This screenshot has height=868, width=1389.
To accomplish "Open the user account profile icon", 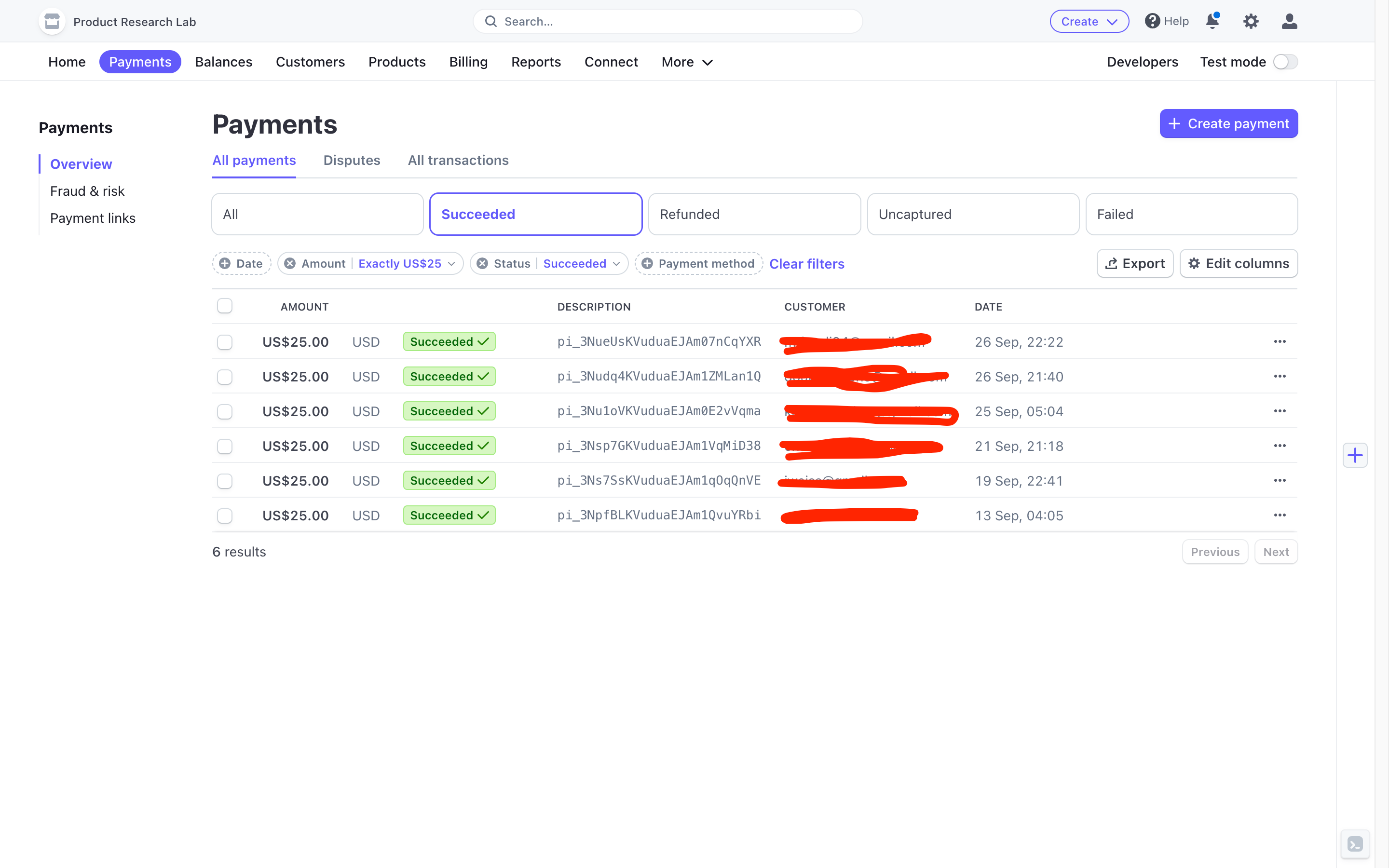I will tap(1289, 21).
